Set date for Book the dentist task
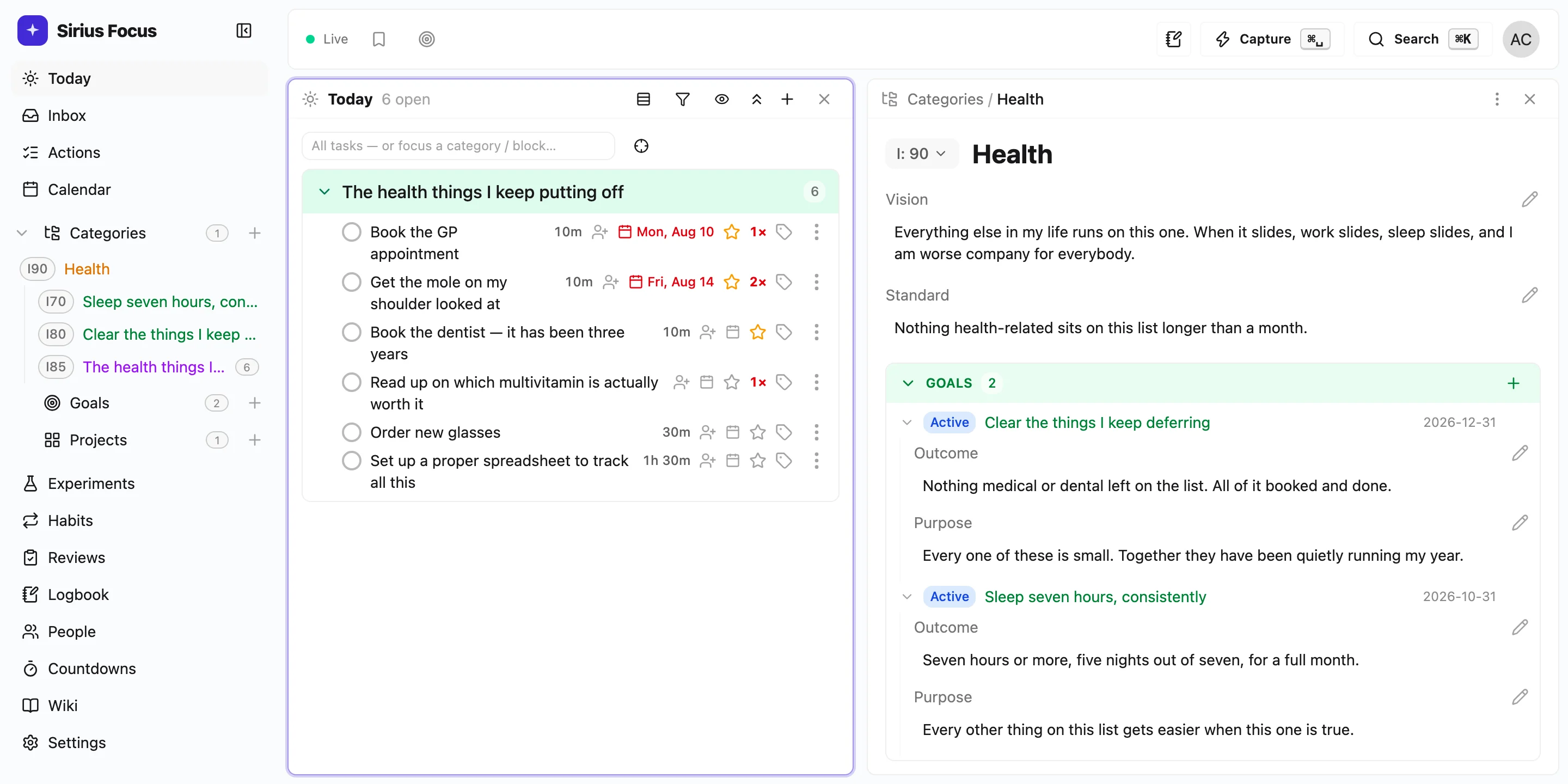This screenshot has width=1568, height=784. pyautogui.click(x=733, y=332)
